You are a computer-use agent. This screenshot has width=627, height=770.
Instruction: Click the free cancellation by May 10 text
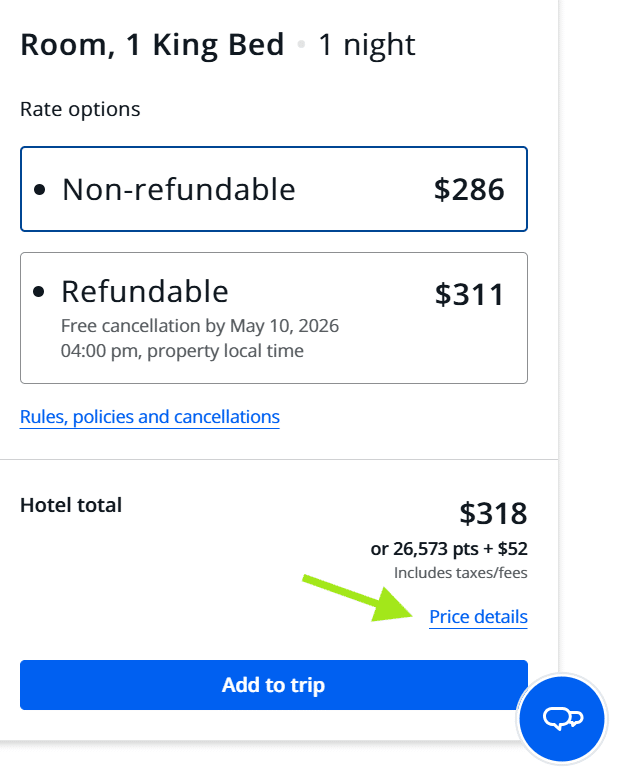pyautogui.click(x=200, y=326)
